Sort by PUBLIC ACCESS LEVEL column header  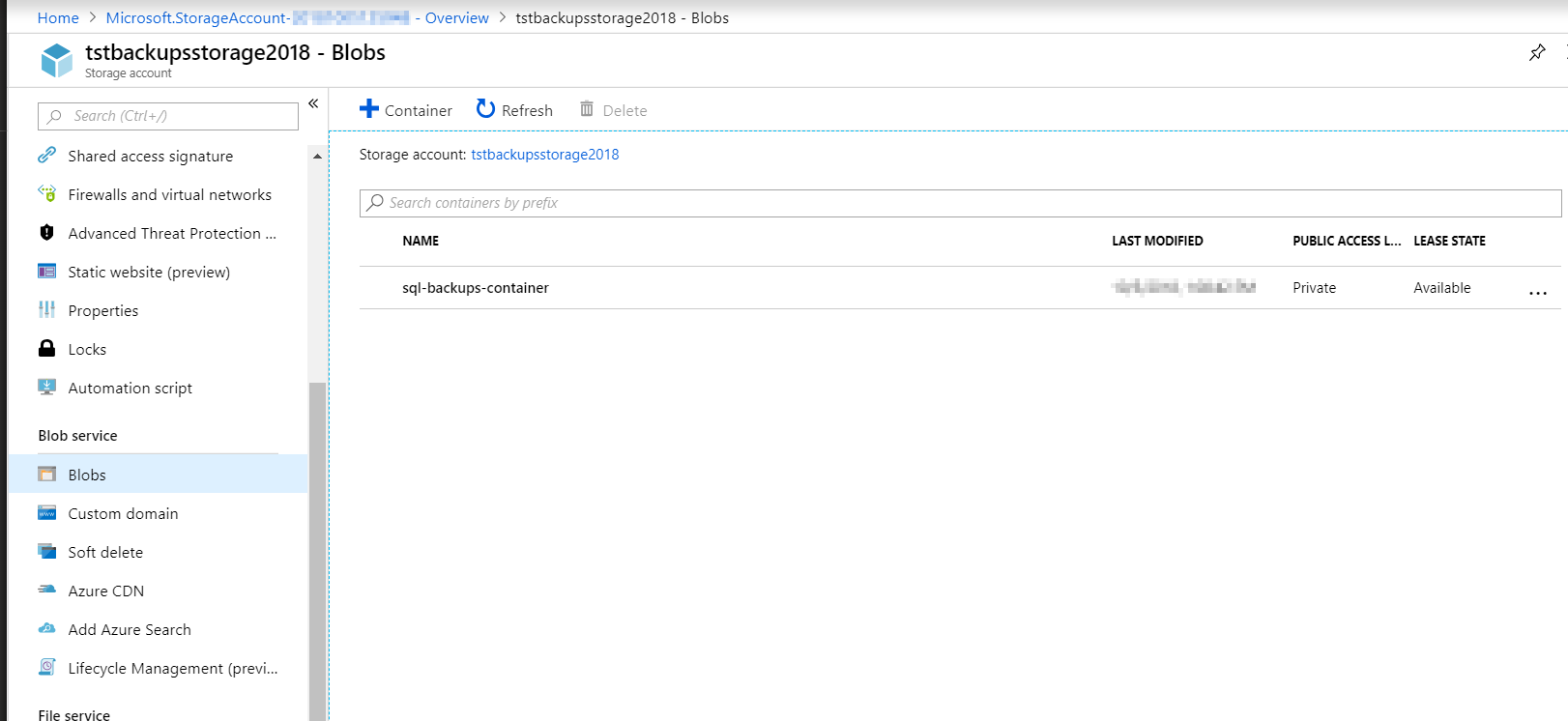pyautogui.click(x=1347, y=241)
